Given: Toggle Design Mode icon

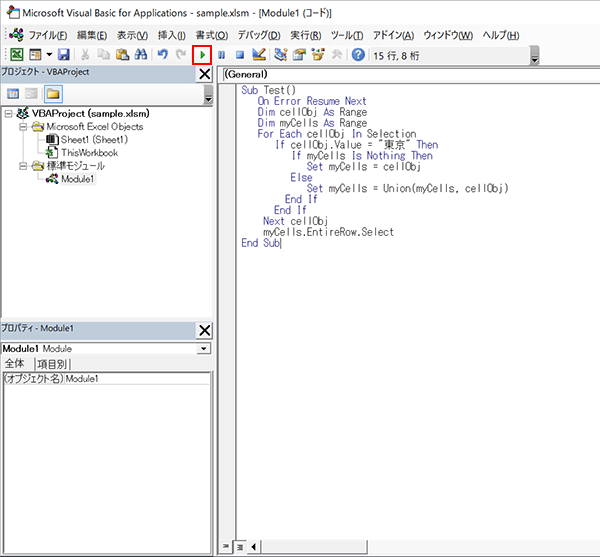Looking at the screenshot, I should pos(259,55).
